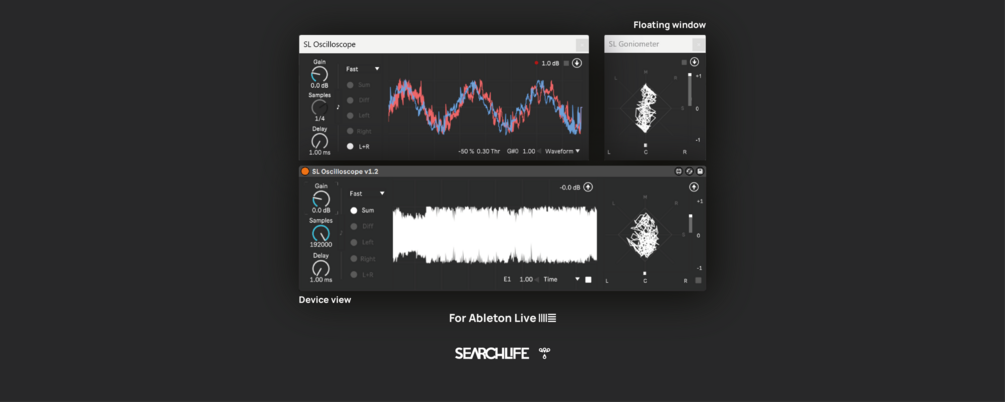Click the white center marker above C in SL Goniometer
The width and height of the screenshot is (1005, 402).
click(645, 145)
